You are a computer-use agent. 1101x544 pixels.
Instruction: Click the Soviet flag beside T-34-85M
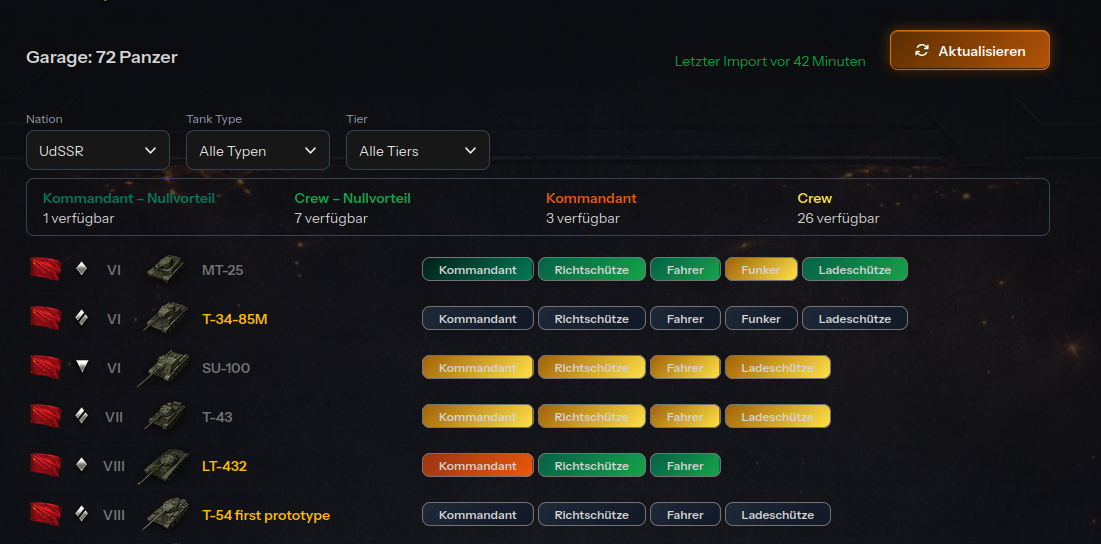[x=46, y=319]
